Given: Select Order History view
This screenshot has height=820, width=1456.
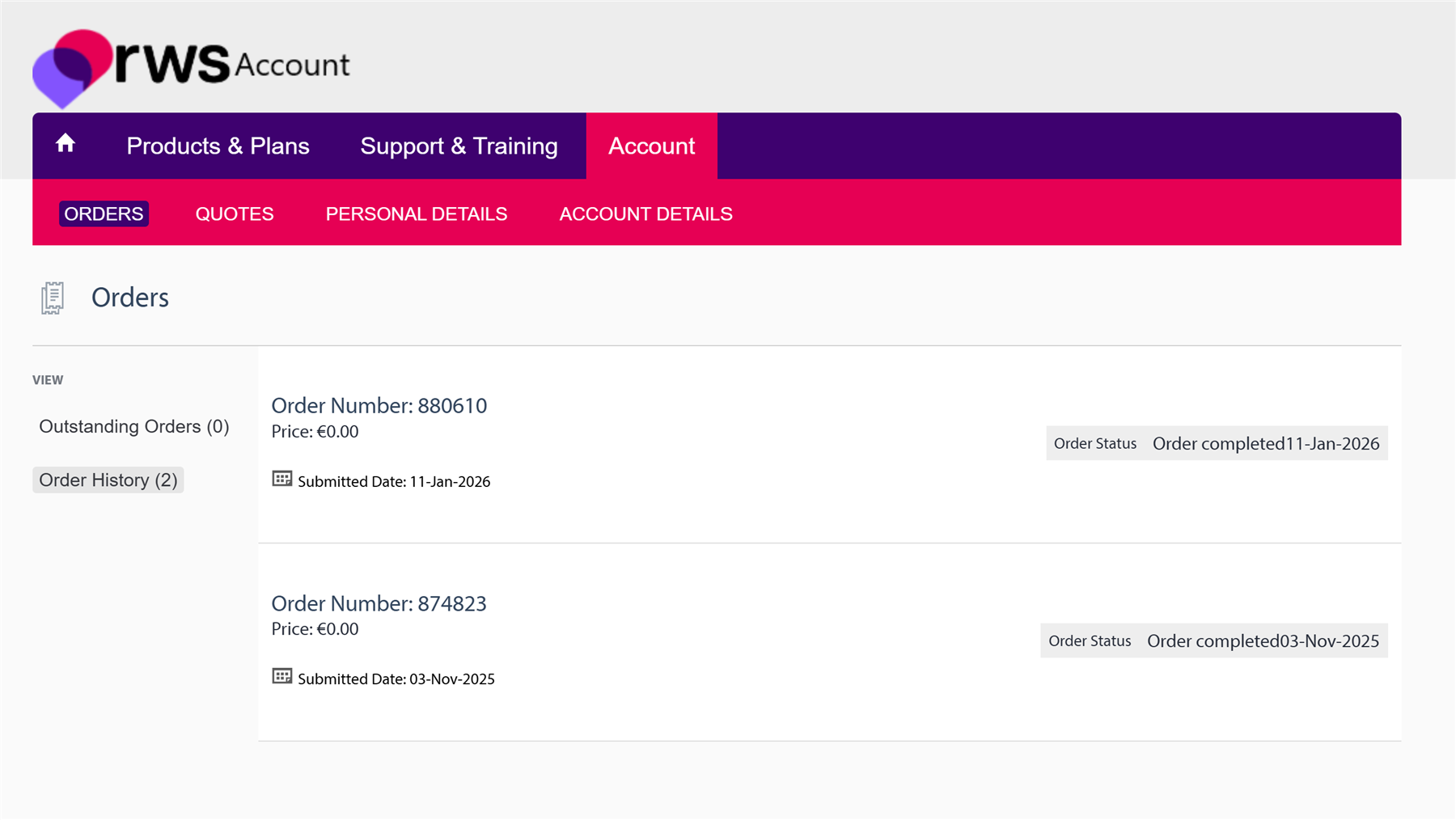Looking at the screenshot, I should click(x=108, y=480).
